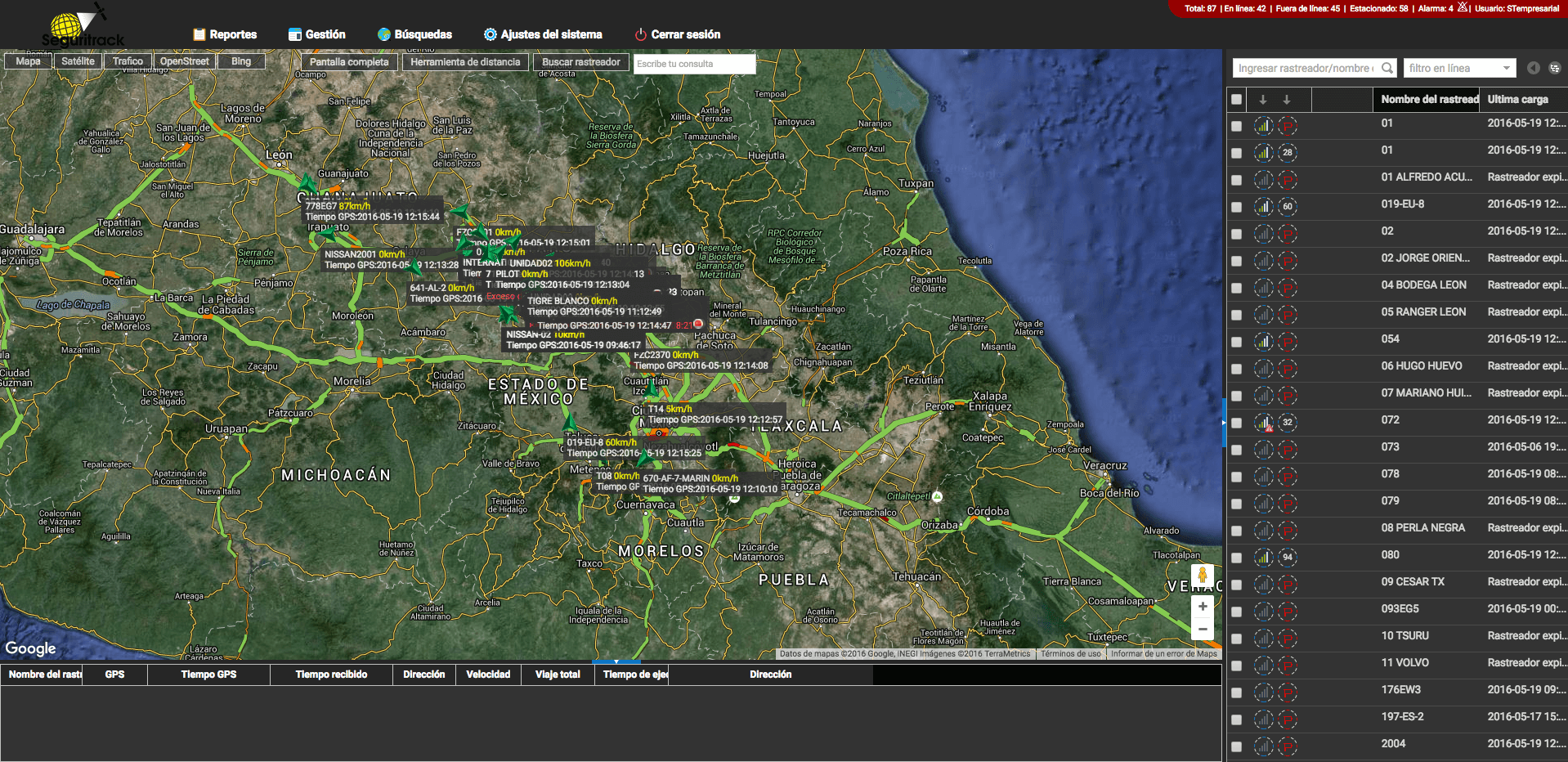This screenshot has width=1568, height=762.
Task: Click the Buscar rastreador button
Action: (x=581, y=62)
